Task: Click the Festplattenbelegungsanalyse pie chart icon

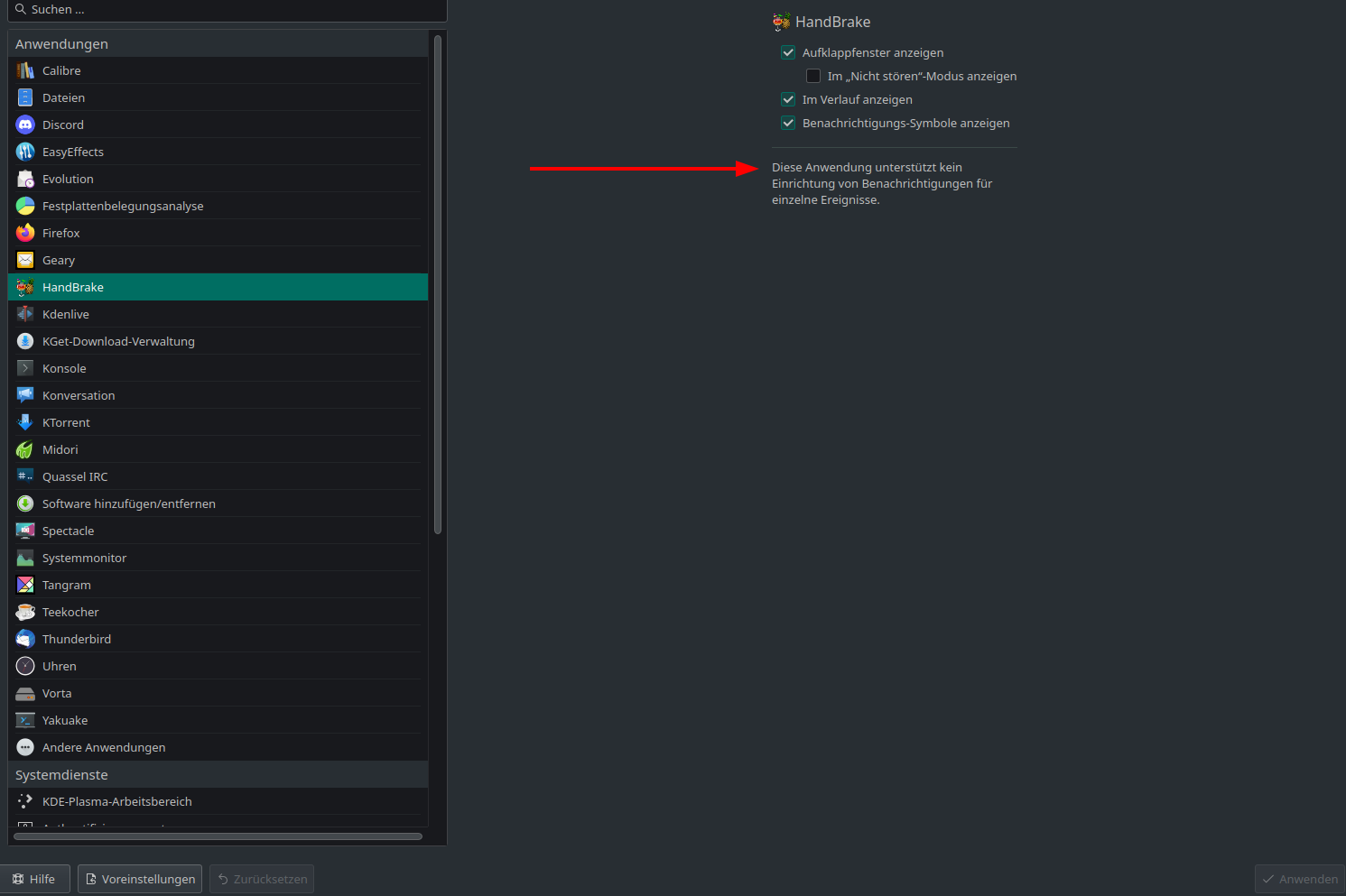Action: click(x=25, y=206)
